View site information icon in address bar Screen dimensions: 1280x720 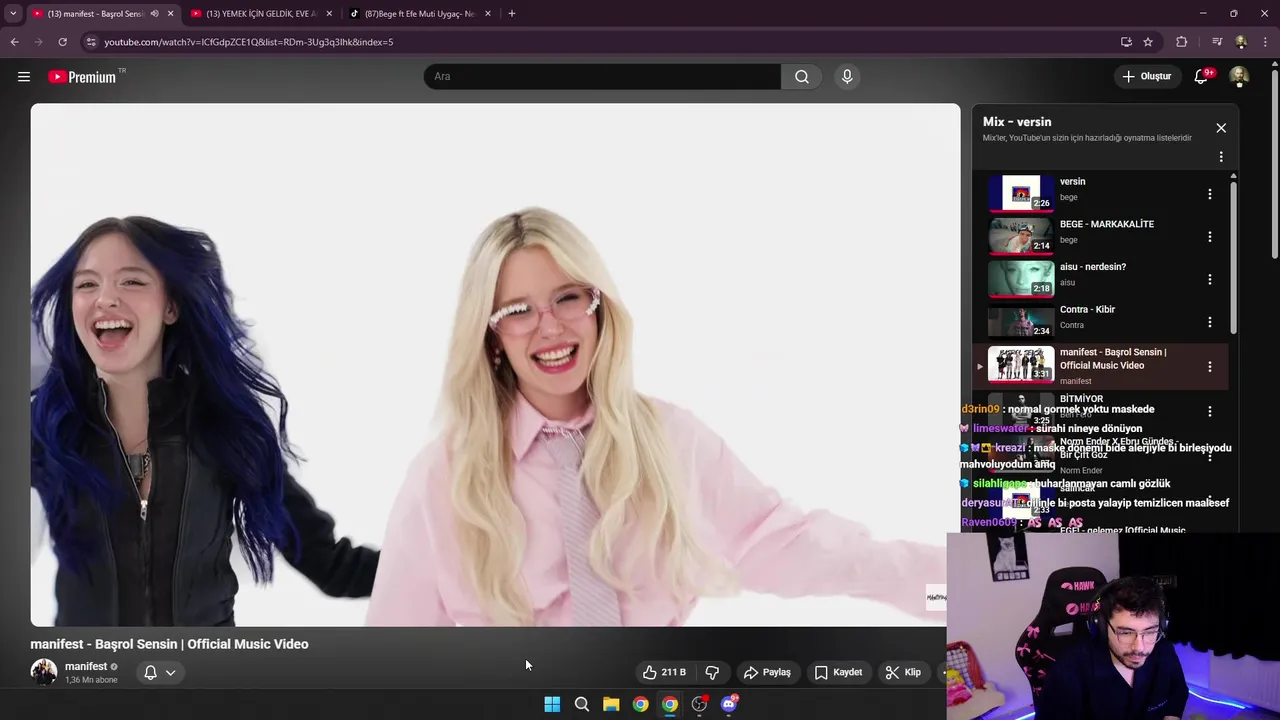91,42
